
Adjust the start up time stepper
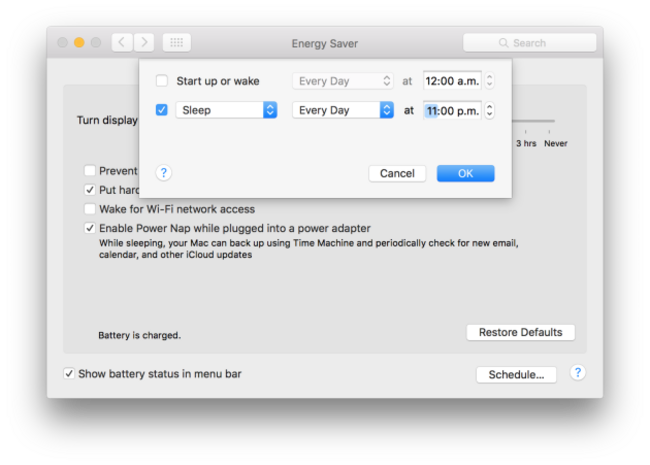click(488, 81)
